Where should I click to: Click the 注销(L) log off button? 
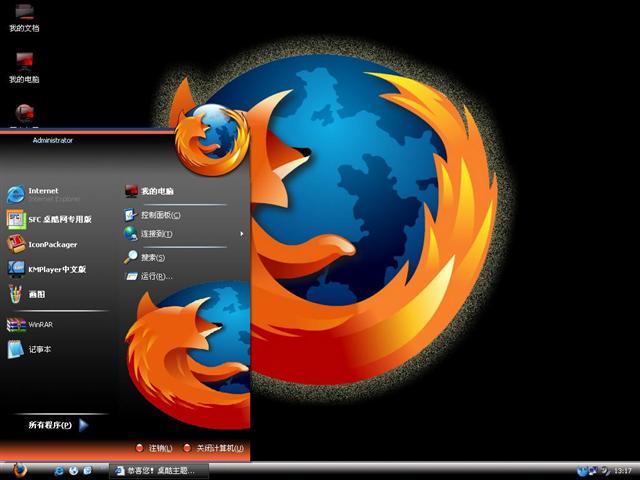154,448
